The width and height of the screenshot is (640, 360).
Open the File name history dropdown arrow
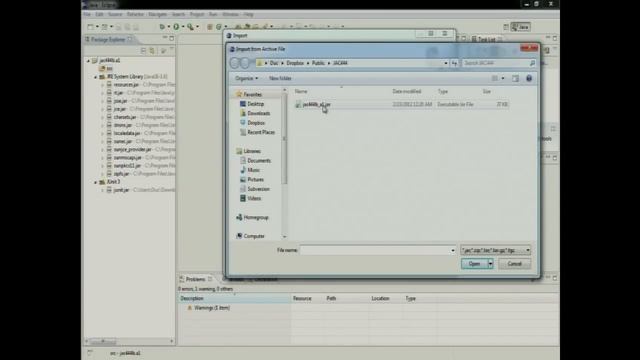coord(453,250)
